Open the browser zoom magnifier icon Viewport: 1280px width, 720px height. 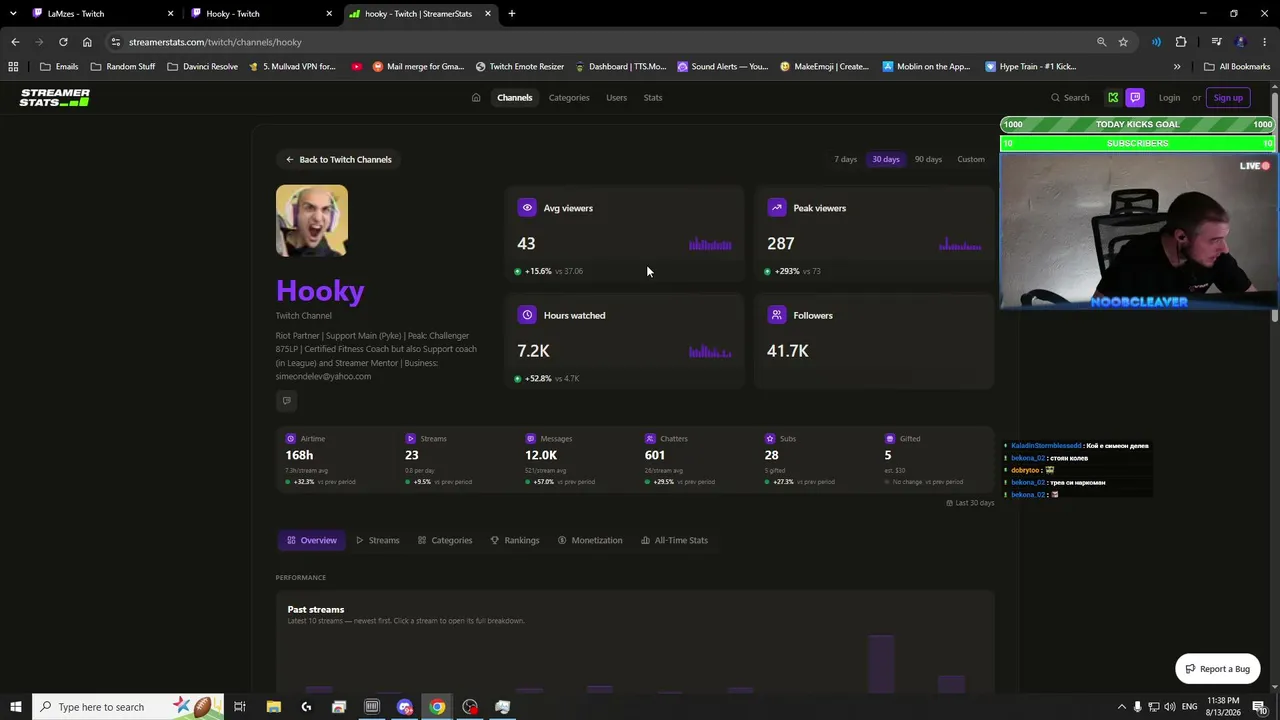tap(1101, 42)
